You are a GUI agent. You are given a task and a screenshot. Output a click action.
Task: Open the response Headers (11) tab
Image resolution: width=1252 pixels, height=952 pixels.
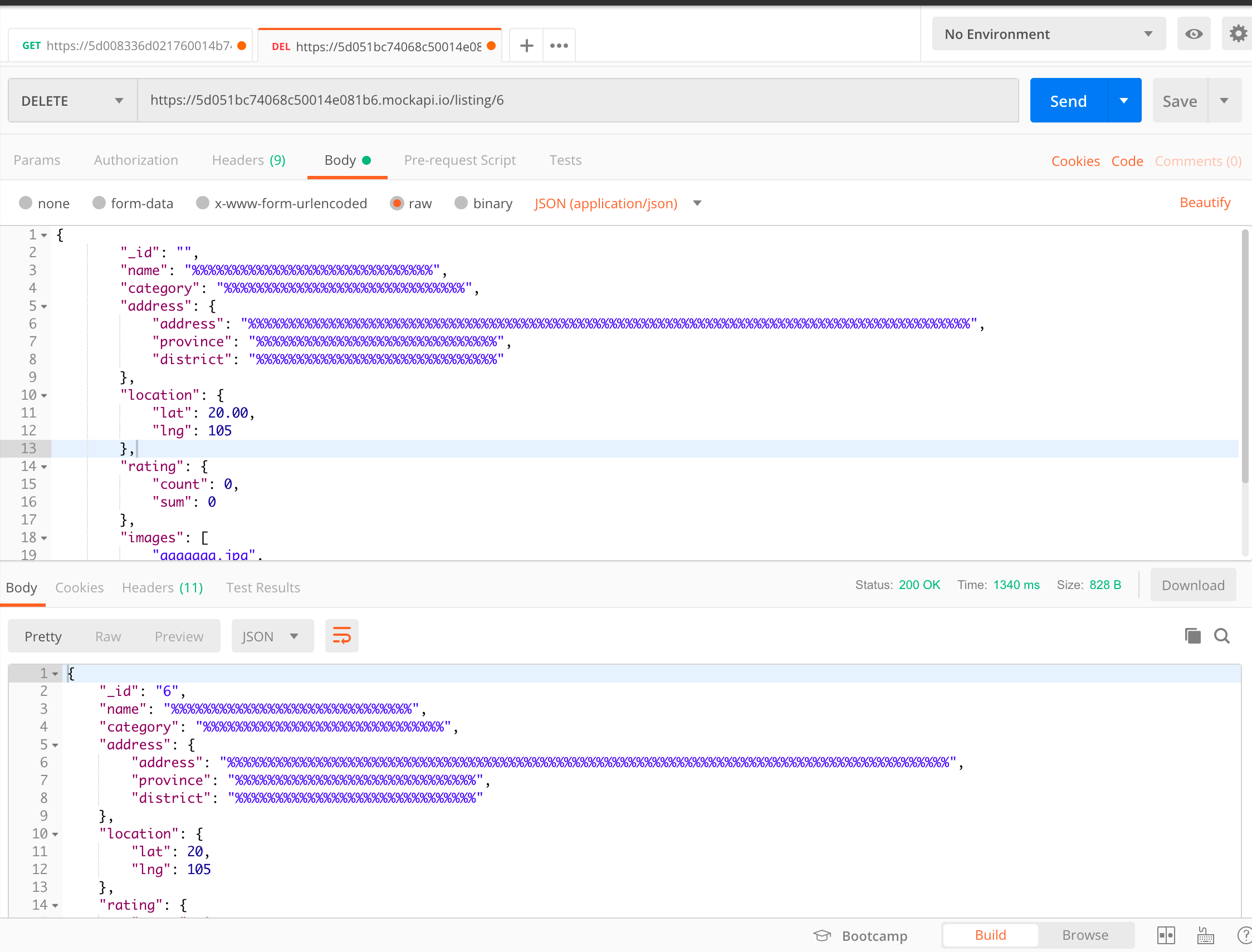[162, 588]
